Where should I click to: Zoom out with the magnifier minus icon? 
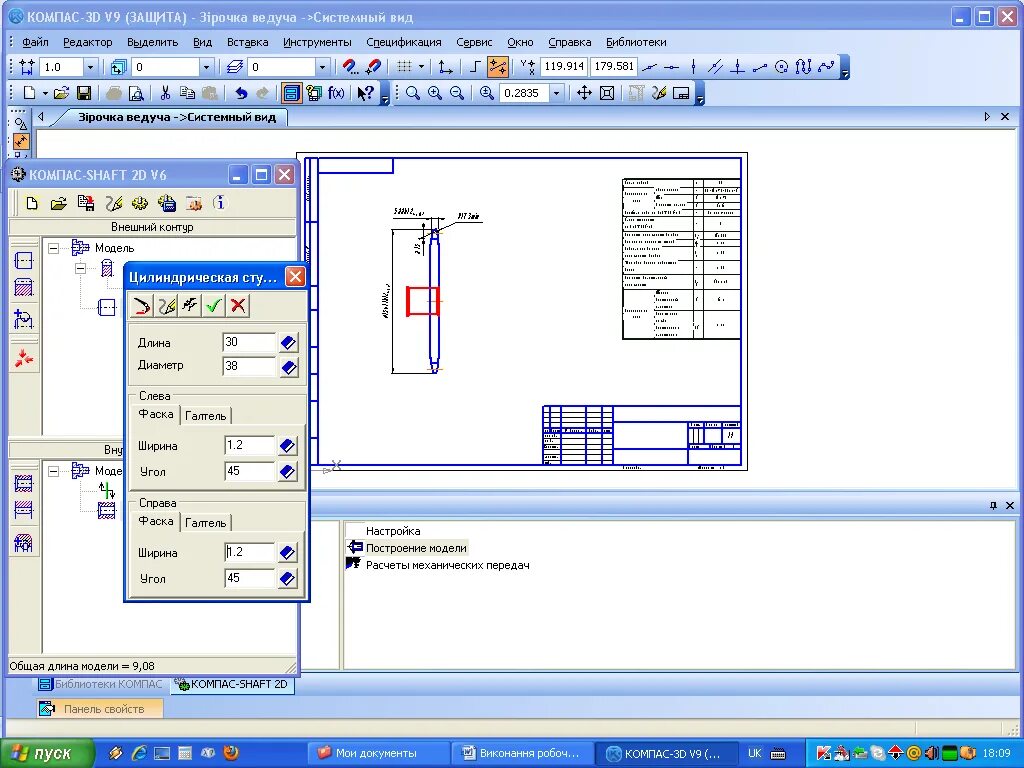coord(457,93)
